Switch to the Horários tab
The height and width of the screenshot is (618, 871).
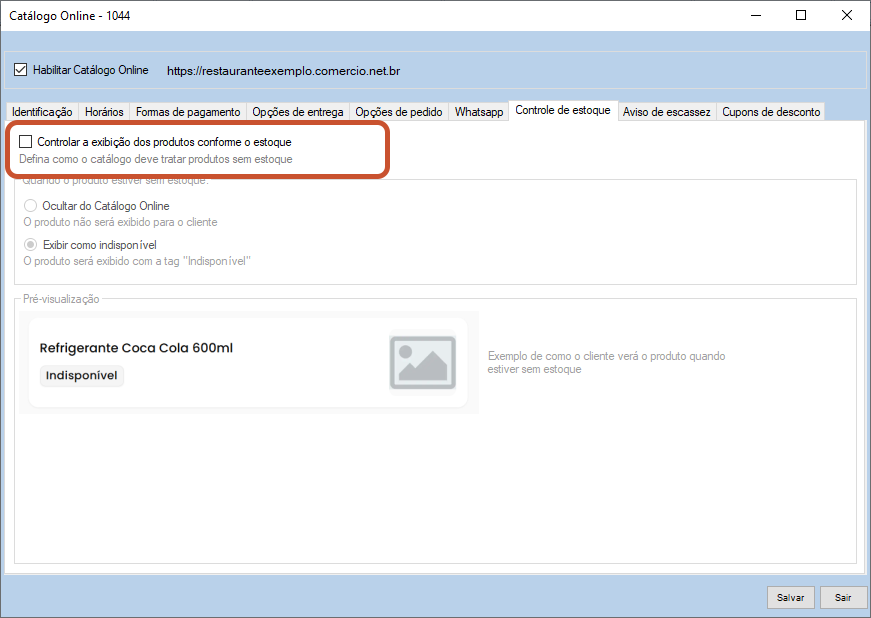click(104, 112)
